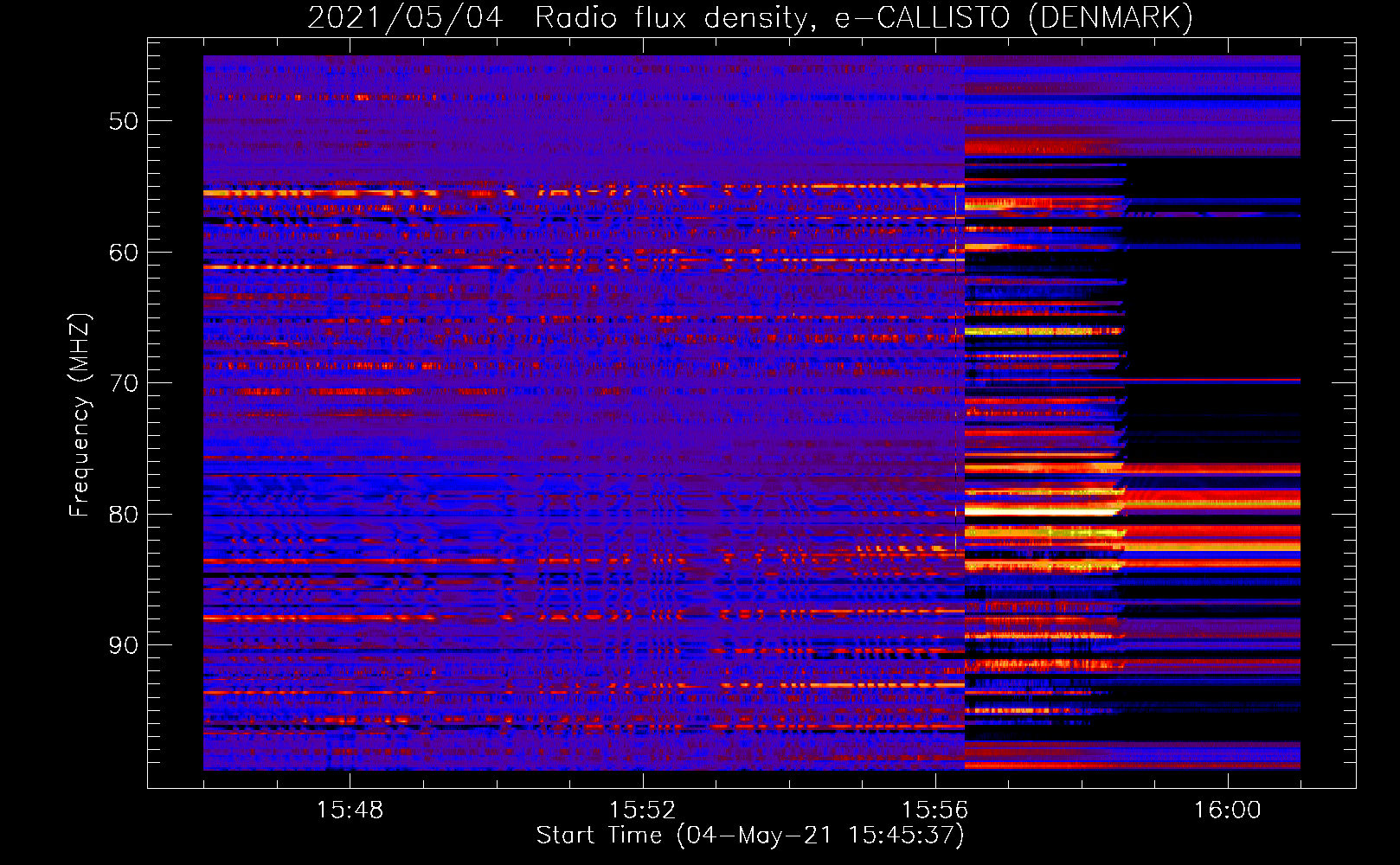Click the 90 frequency tick label

click(x=124, y=645)
